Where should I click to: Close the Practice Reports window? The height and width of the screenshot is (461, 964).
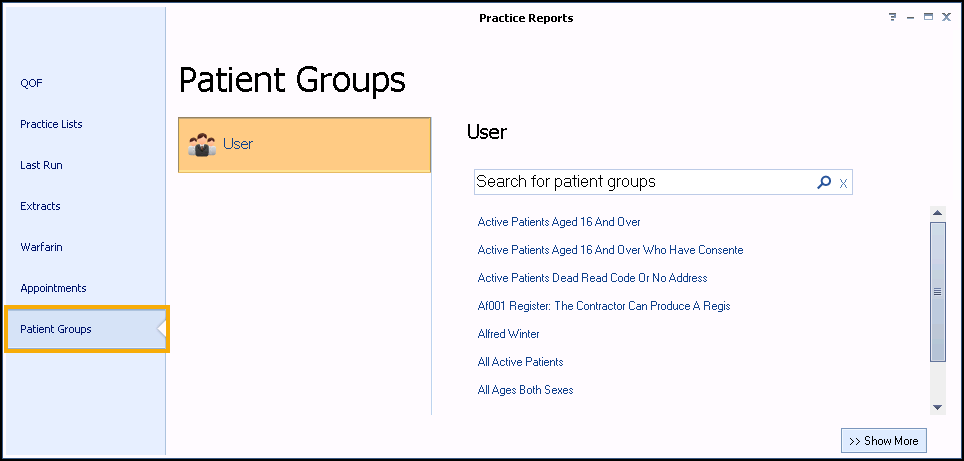pos(946,18)
